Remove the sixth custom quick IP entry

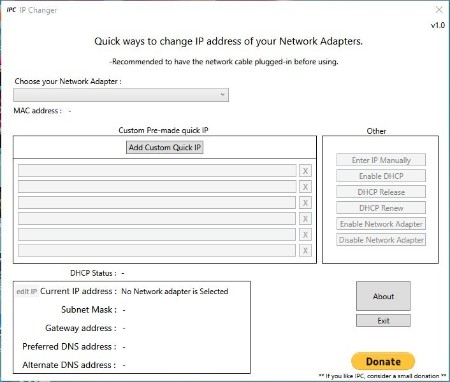[305, 251]
